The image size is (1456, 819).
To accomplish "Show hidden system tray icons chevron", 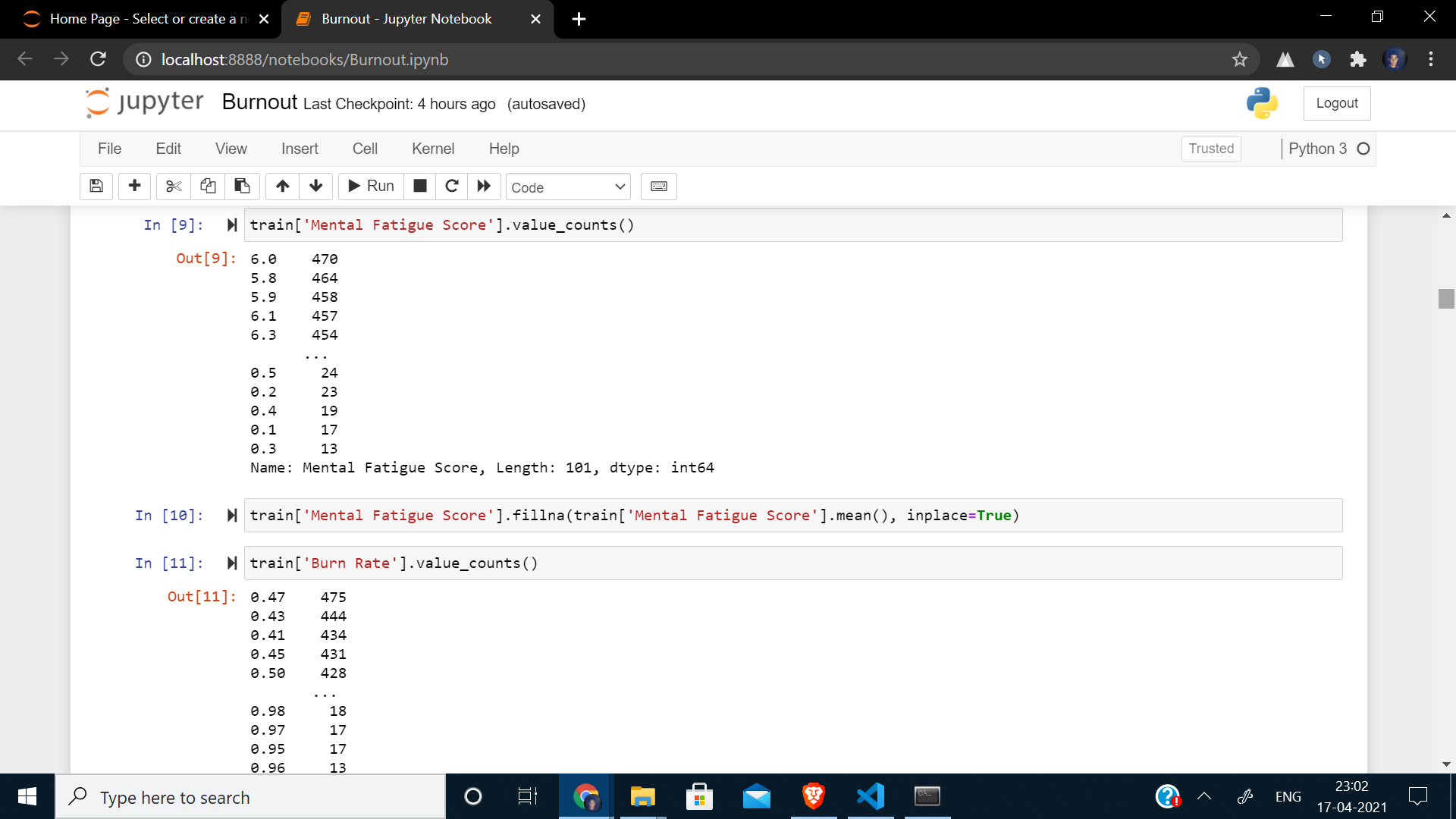I will coord(1203,796).
